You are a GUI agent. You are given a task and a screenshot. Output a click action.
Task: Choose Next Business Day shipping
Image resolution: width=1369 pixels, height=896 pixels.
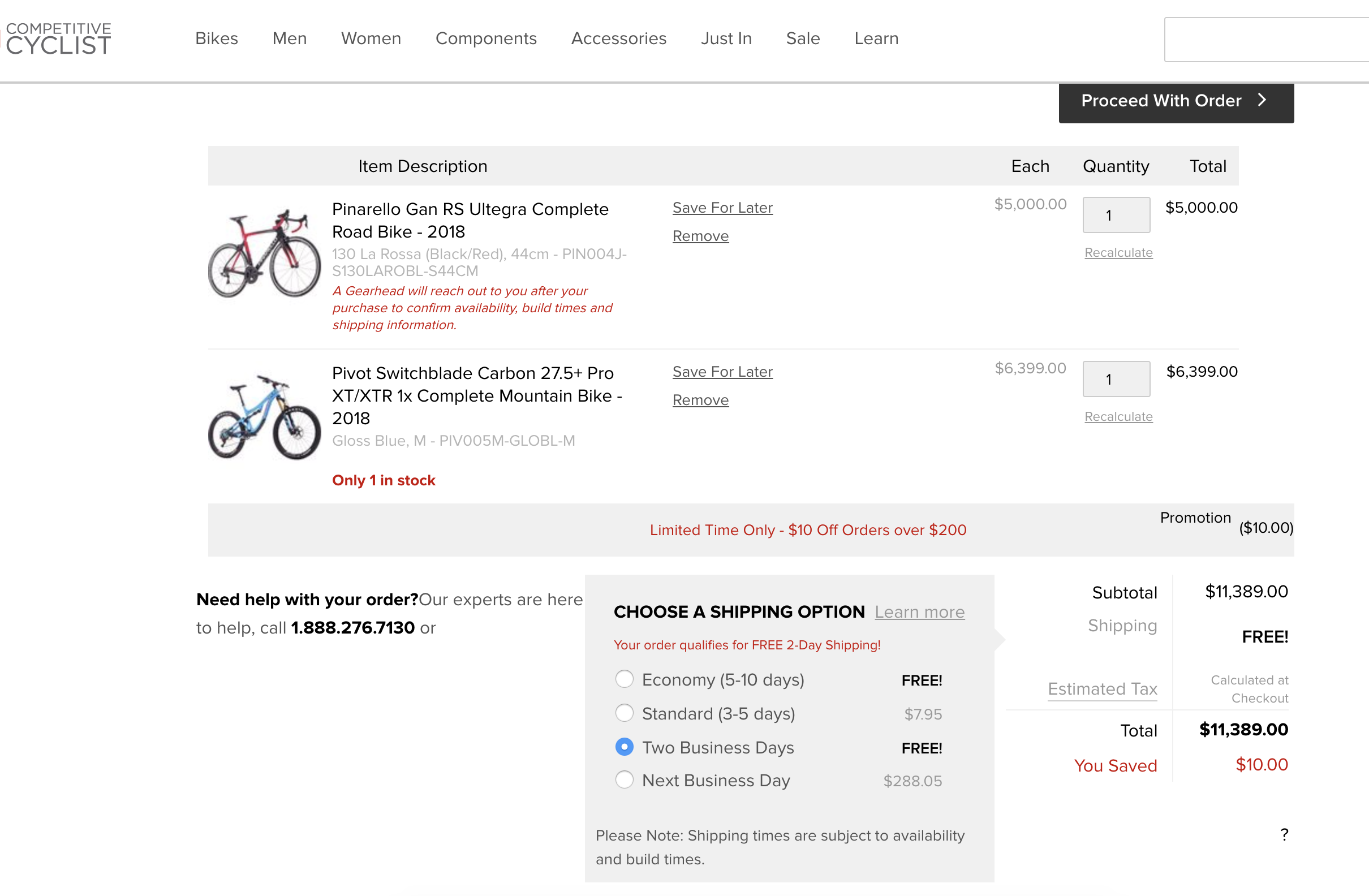(x=624, y=781)
